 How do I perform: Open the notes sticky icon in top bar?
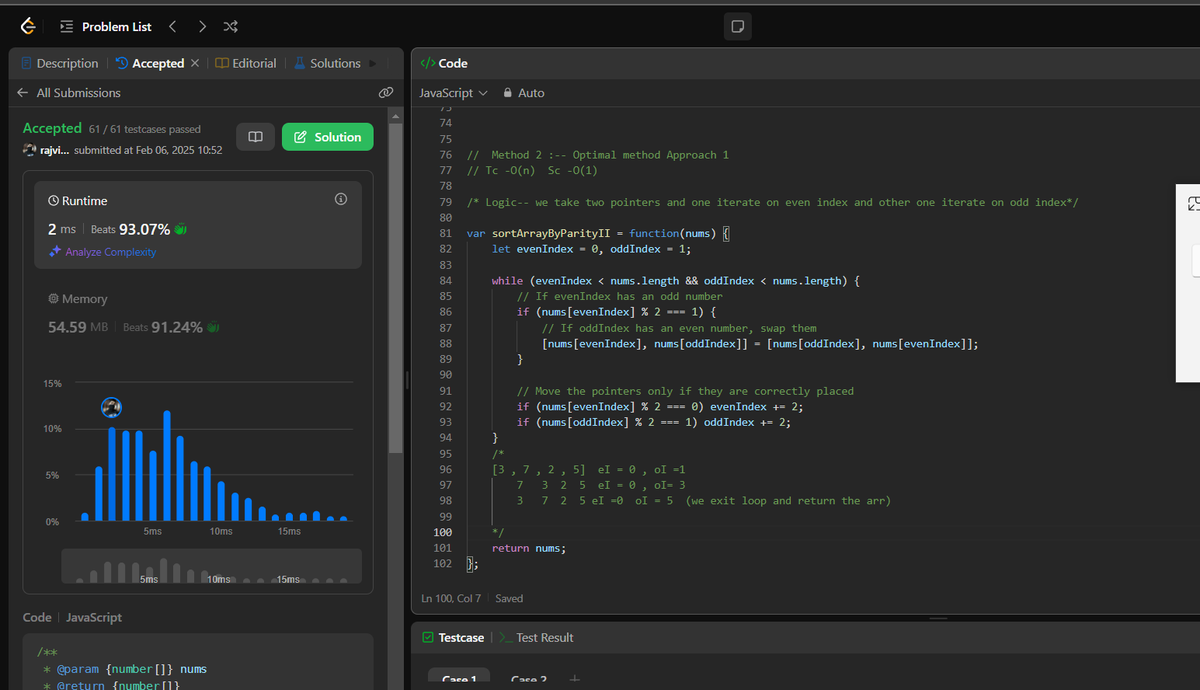pos(737,26)
